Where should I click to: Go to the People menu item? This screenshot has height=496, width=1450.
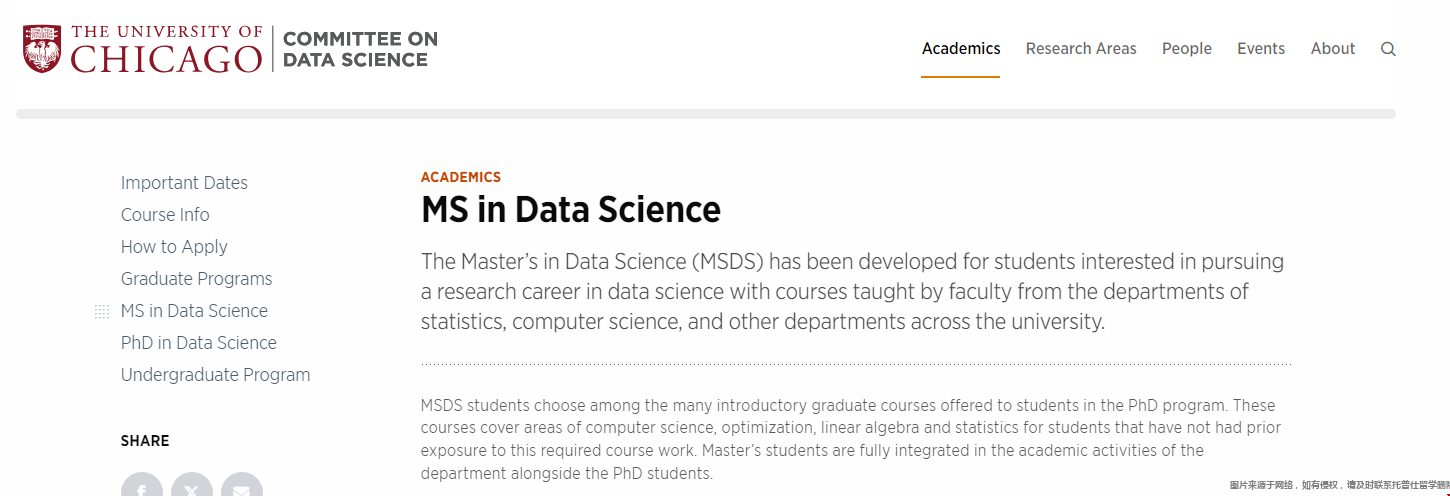click(1187, 48)
